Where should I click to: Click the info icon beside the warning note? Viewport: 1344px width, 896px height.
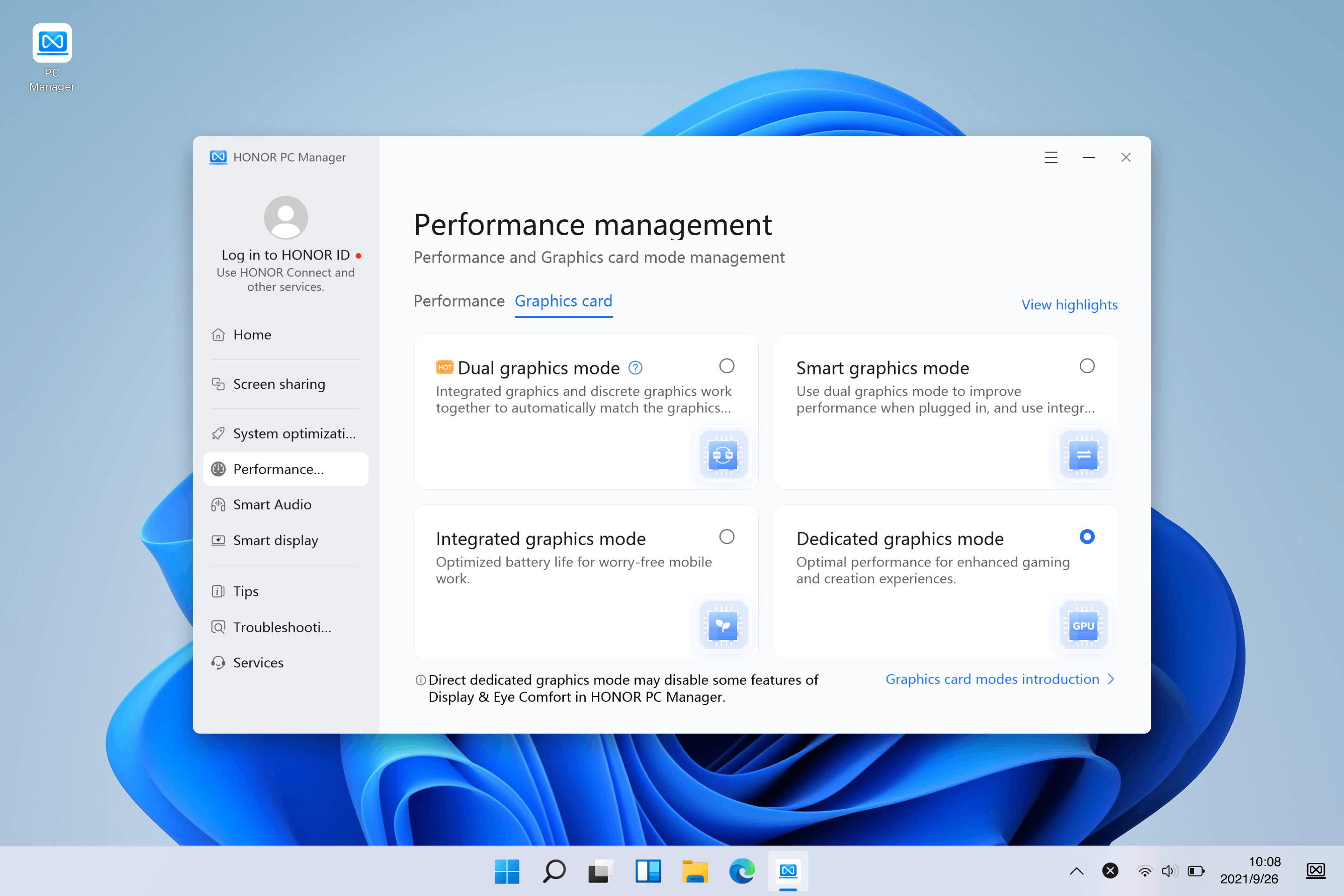point(420,680)
